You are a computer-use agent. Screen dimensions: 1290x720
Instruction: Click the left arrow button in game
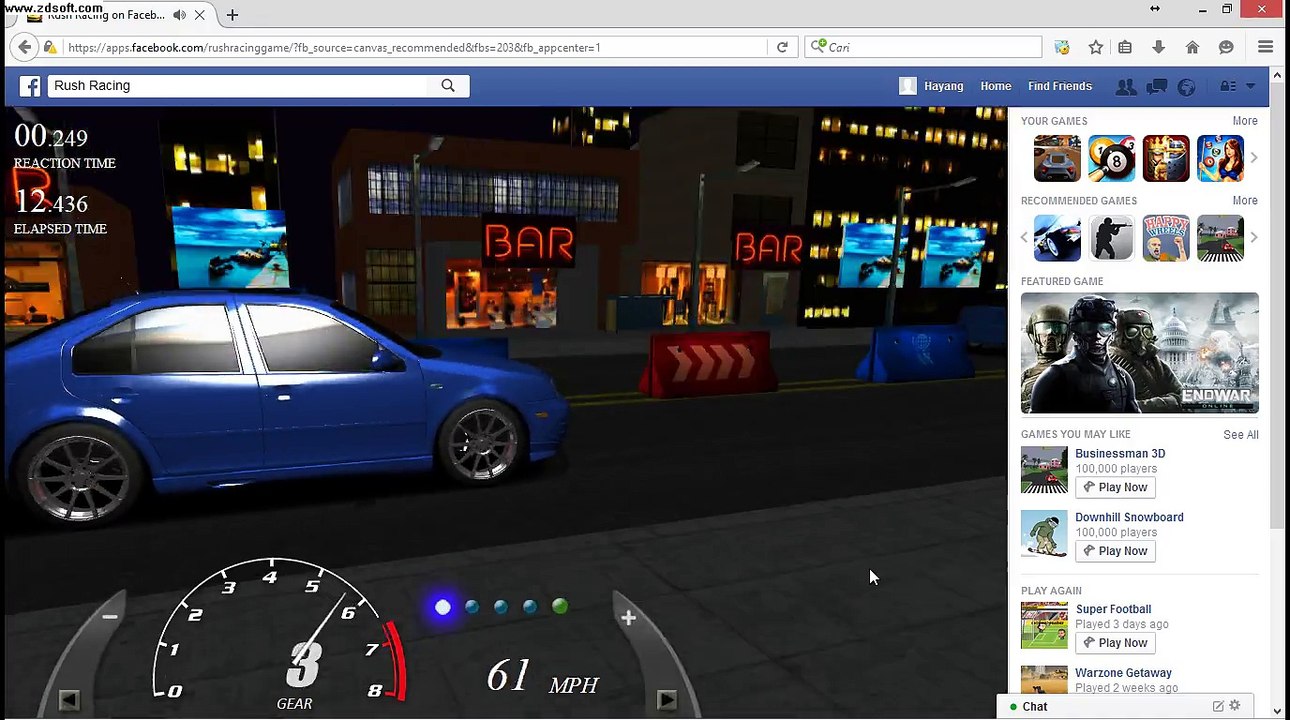click(x=68, y=700)
